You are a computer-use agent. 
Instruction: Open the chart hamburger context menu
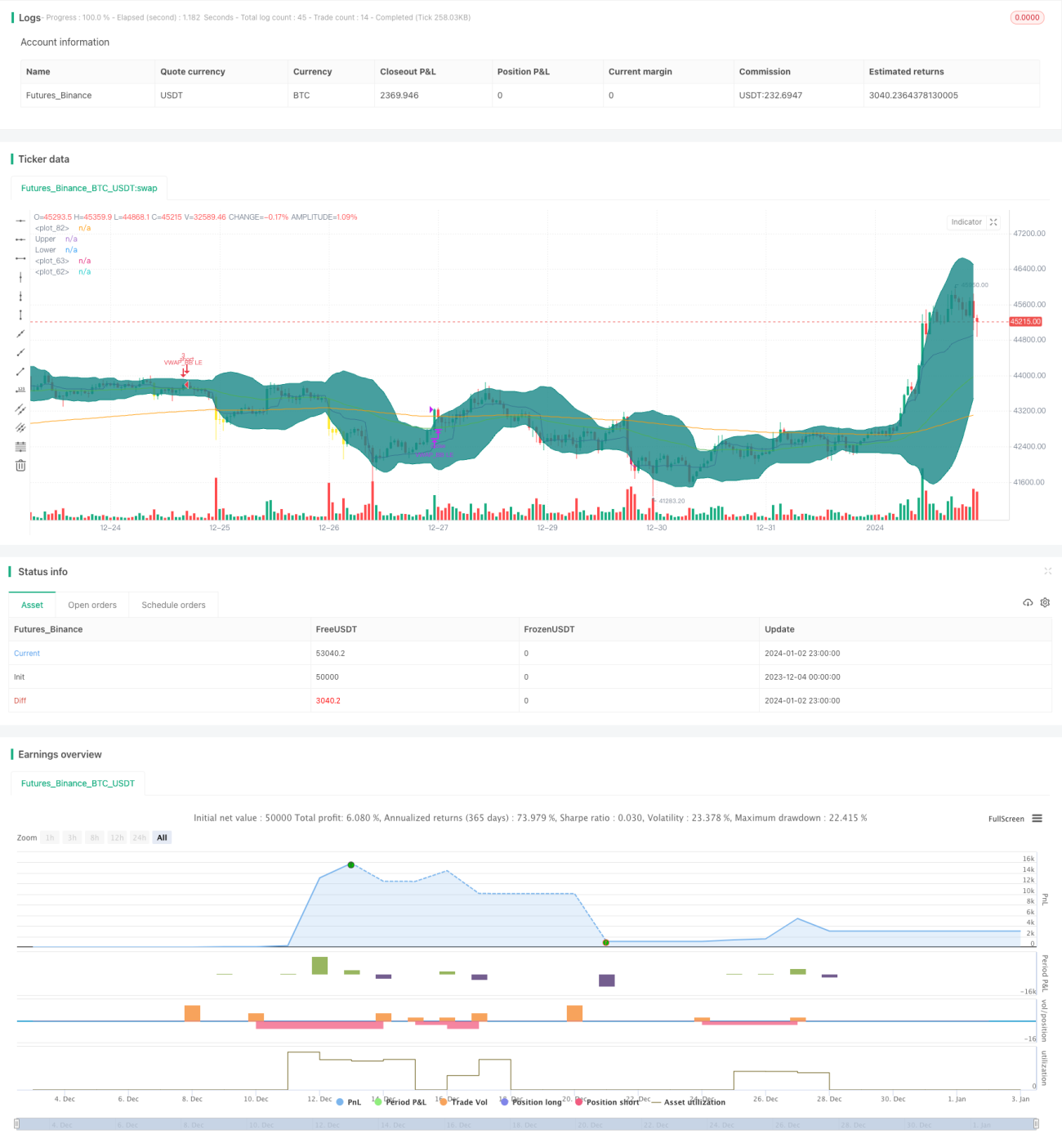point(1037,818)
